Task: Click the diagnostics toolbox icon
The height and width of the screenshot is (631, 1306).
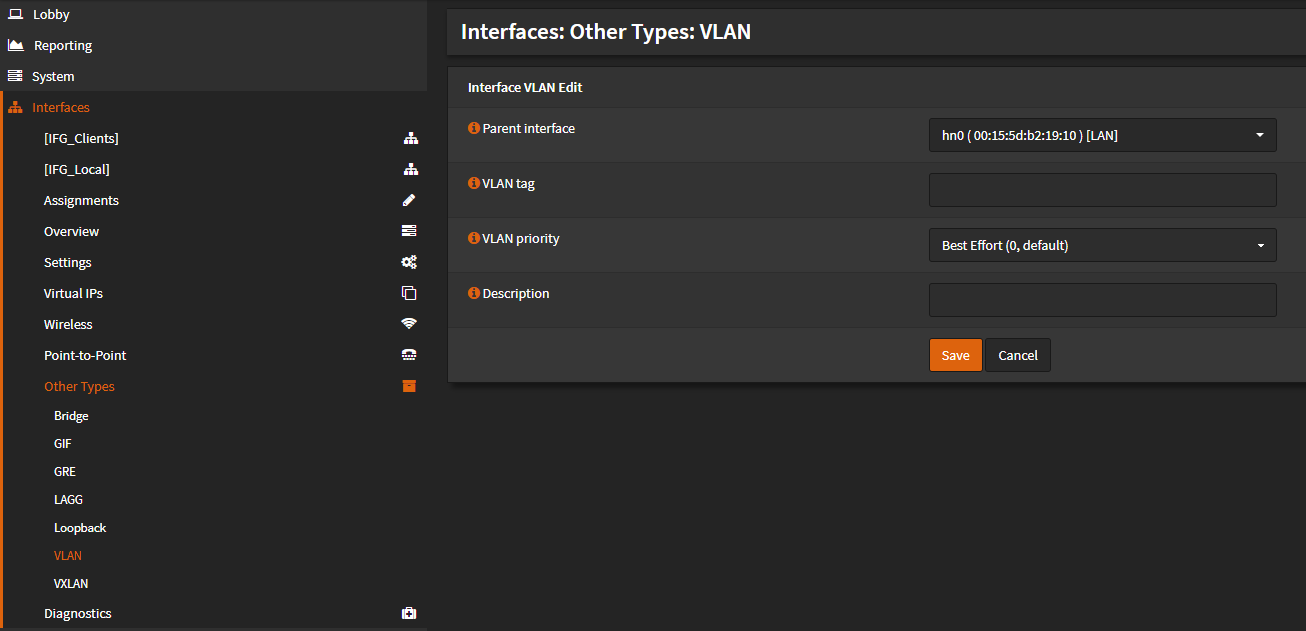Action: [408, 613]
